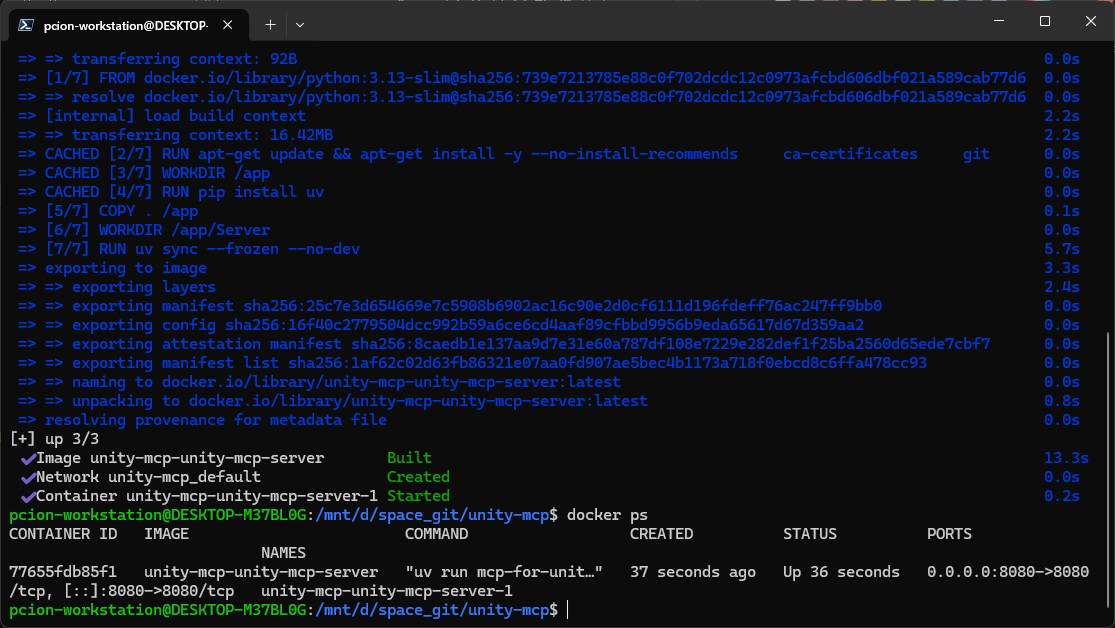
Task: Maximize the terminal window
Action: point(1044,21)
